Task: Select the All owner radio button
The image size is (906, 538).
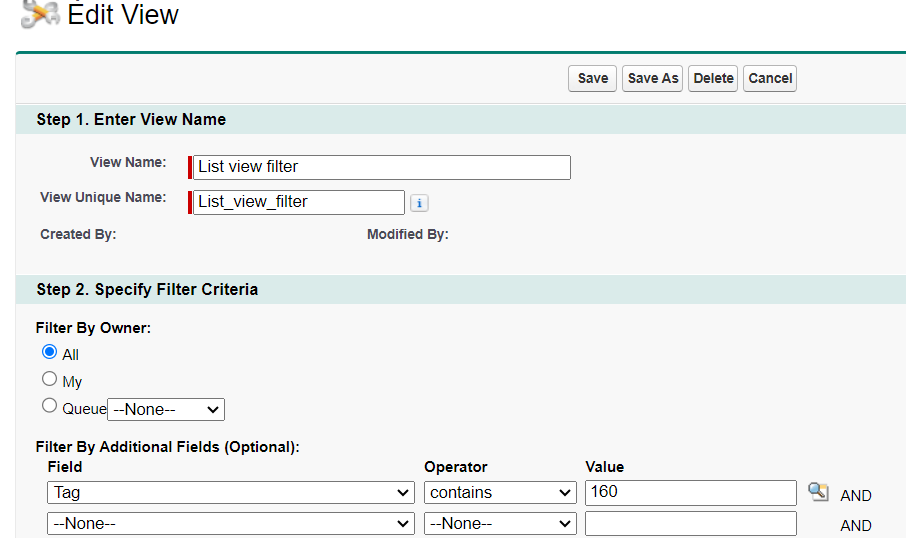Action: [50, 352]
